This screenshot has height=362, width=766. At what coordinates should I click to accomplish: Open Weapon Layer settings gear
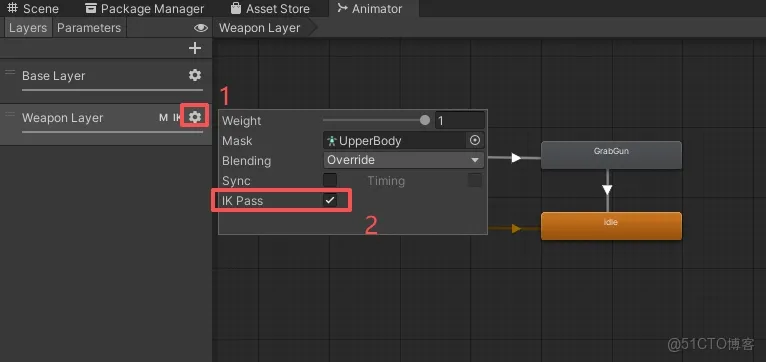(x=195, y=117)
